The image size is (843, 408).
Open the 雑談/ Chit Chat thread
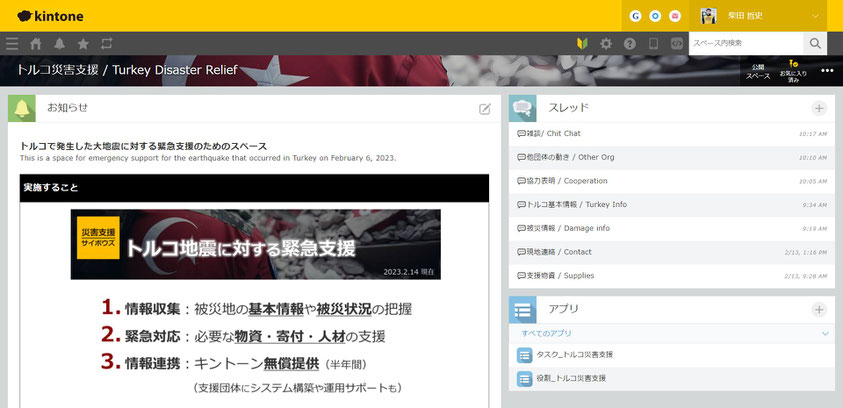[672, 134]
